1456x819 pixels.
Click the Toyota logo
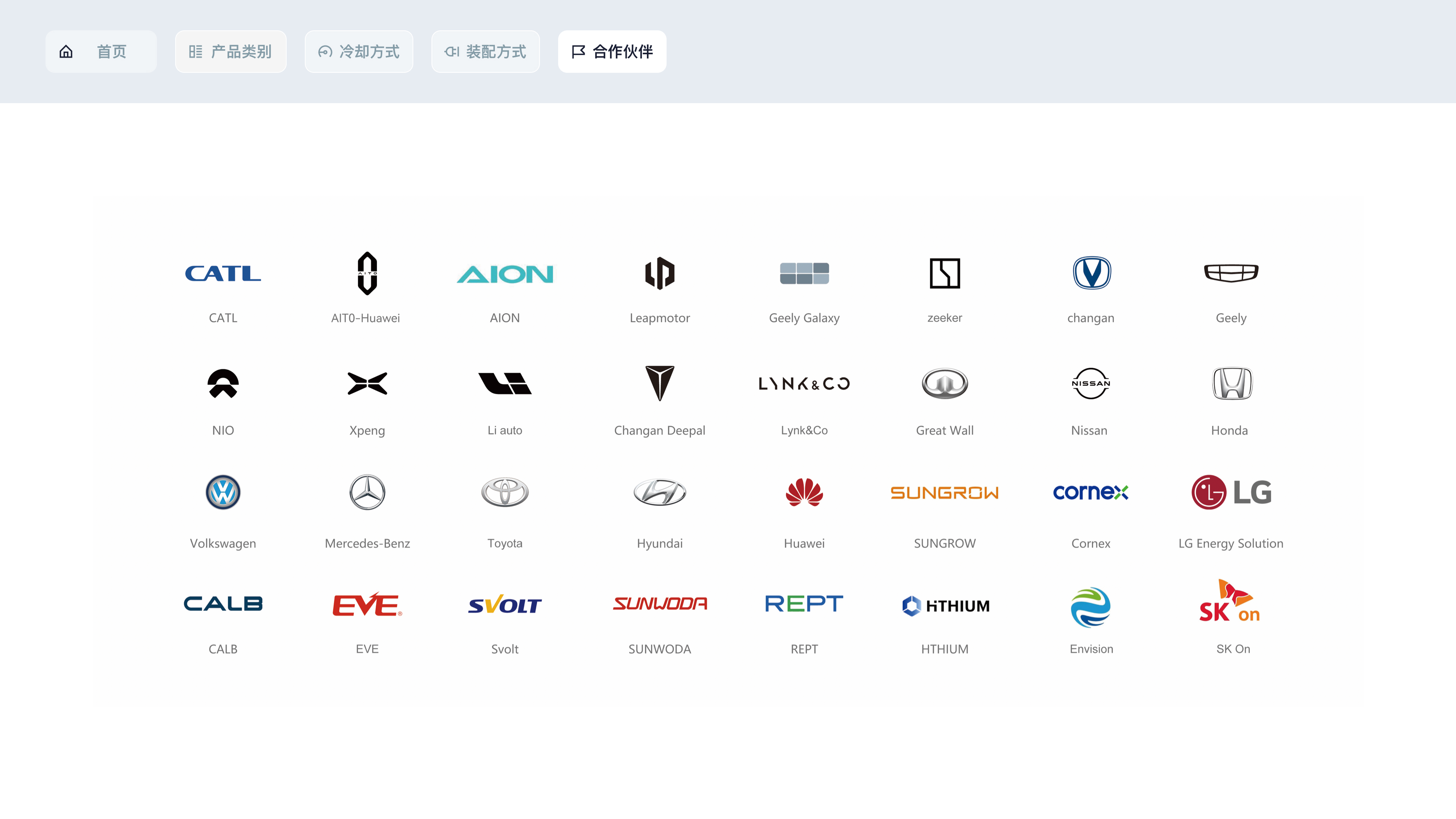(505, 492)
